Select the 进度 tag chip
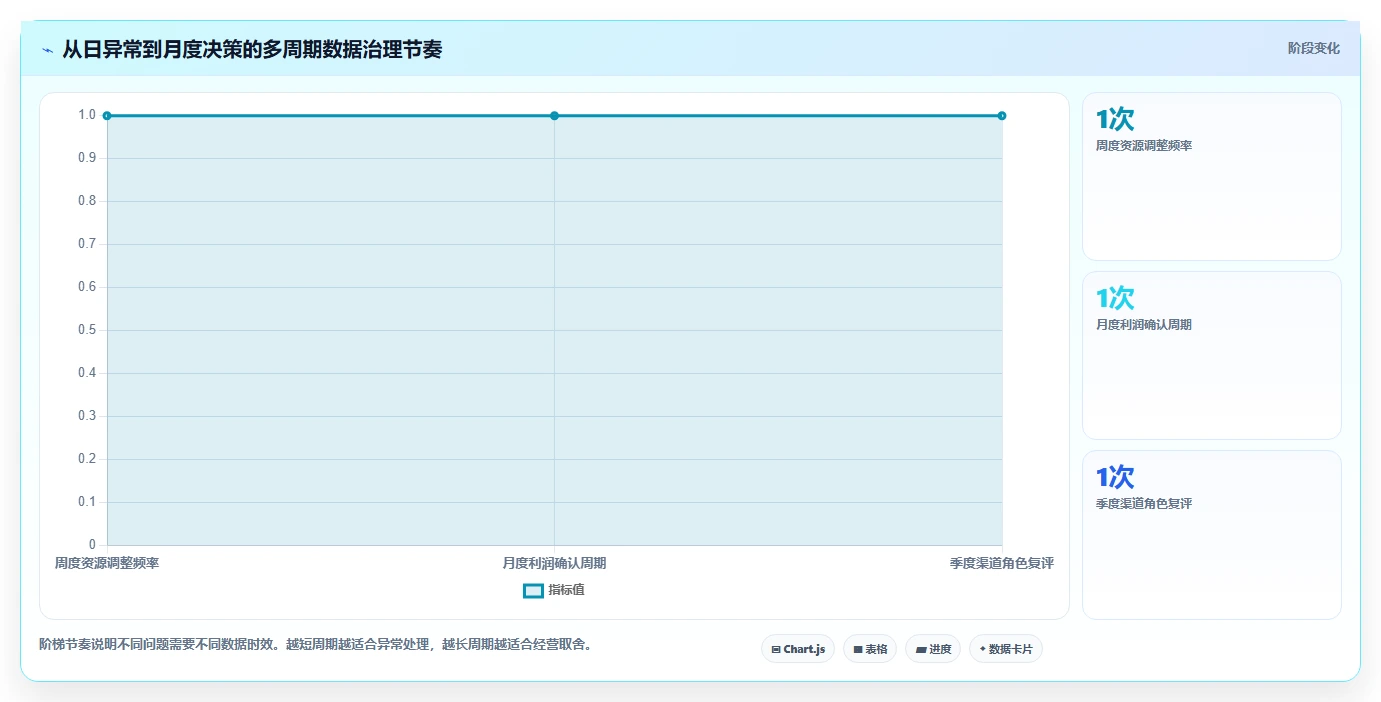 click(x=933, y=649)
